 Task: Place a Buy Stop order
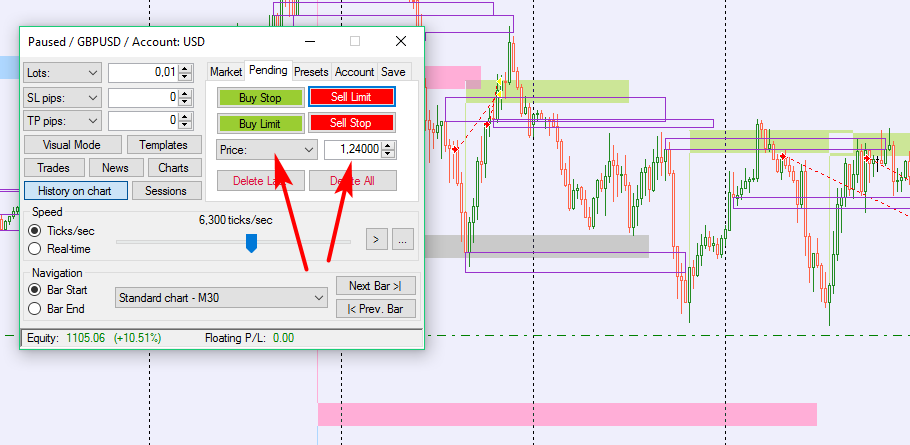[260, 97]
